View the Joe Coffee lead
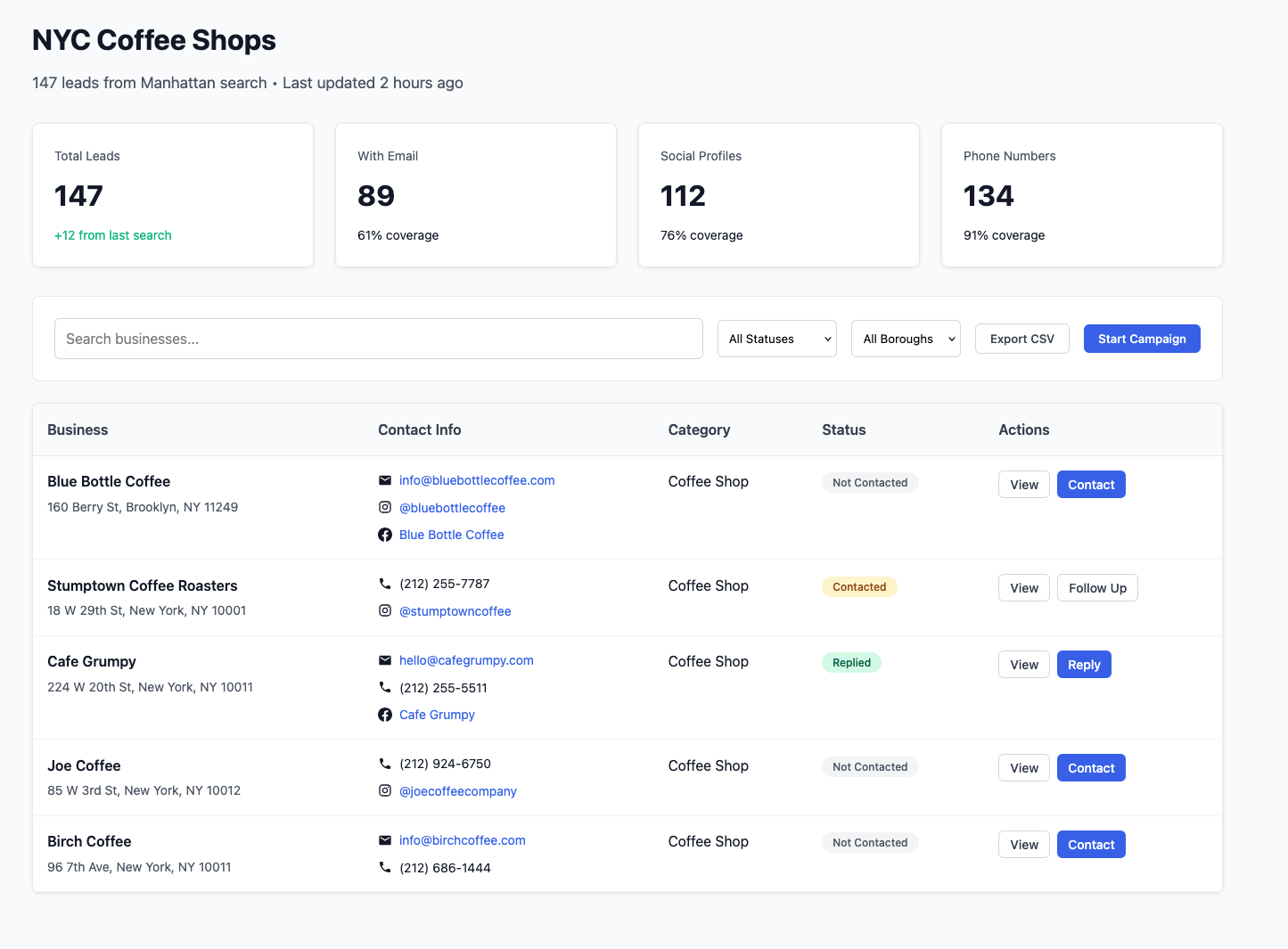The image size is (1288, 949). point(1024,768)
